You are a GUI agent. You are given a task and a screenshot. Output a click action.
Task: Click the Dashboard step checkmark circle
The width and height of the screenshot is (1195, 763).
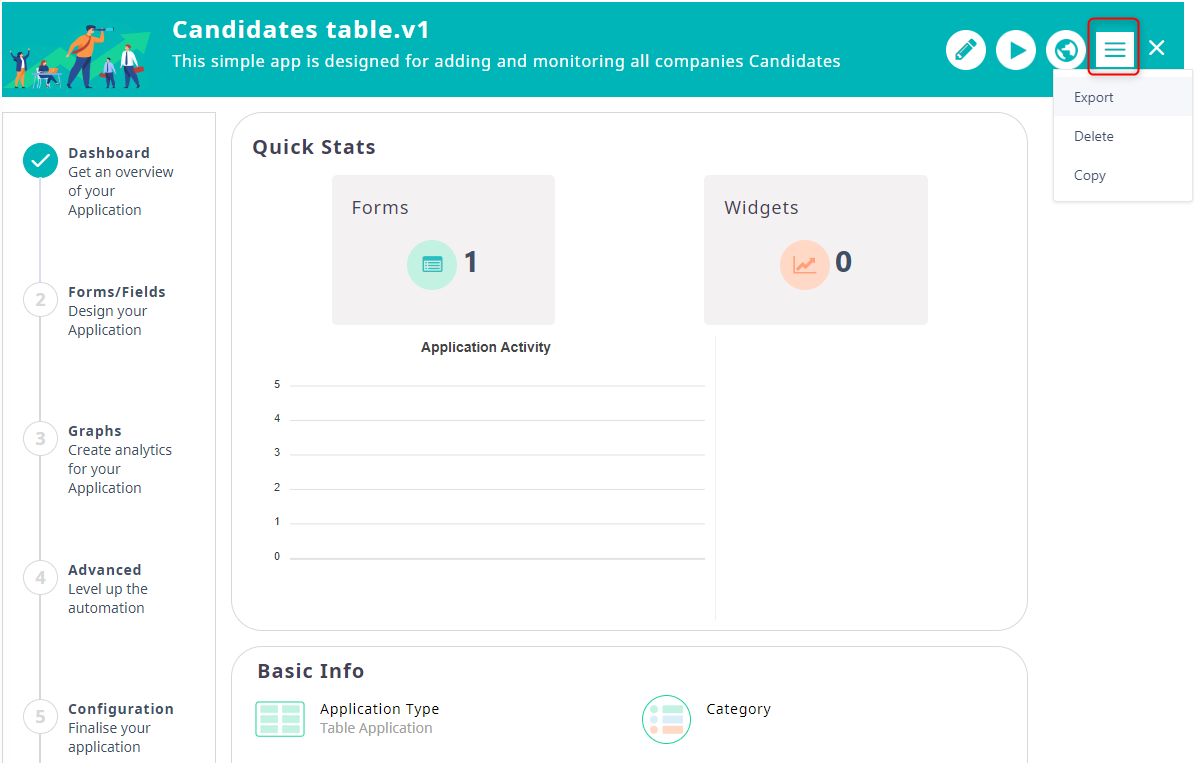coord(41,160)
